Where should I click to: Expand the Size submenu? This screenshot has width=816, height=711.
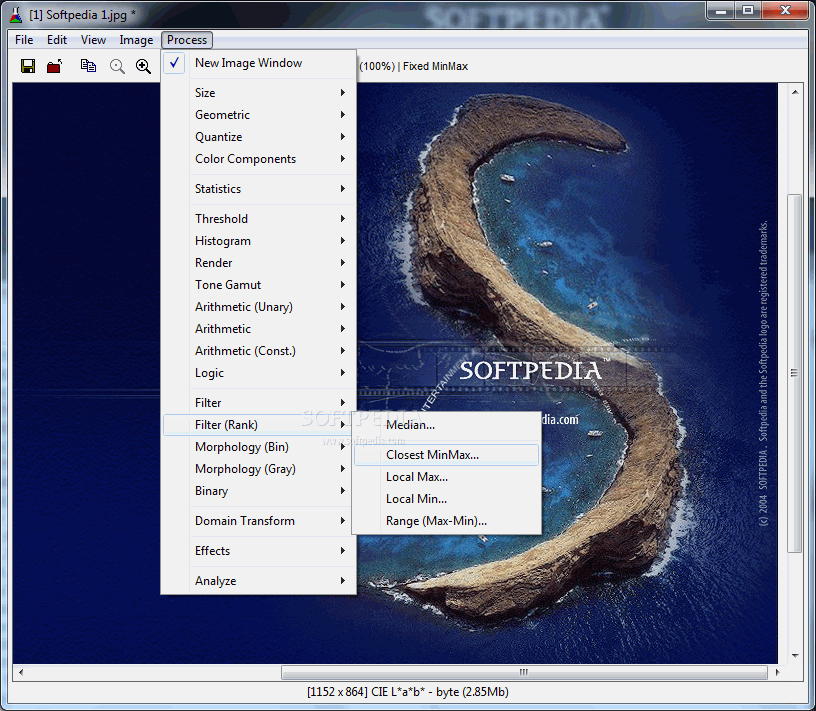click(259, 93)
